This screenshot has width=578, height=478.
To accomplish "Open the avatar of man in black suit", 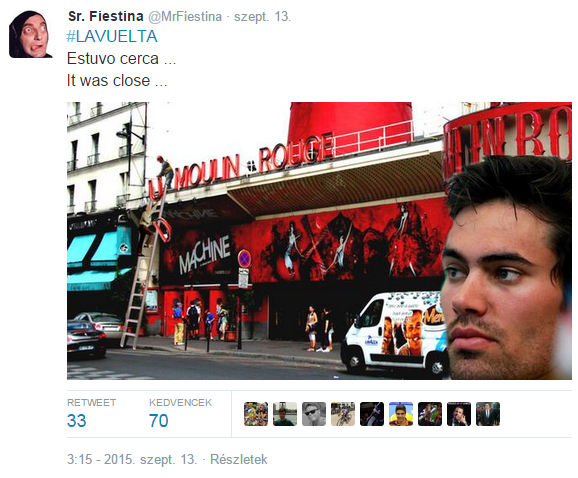I will (488, 414).
